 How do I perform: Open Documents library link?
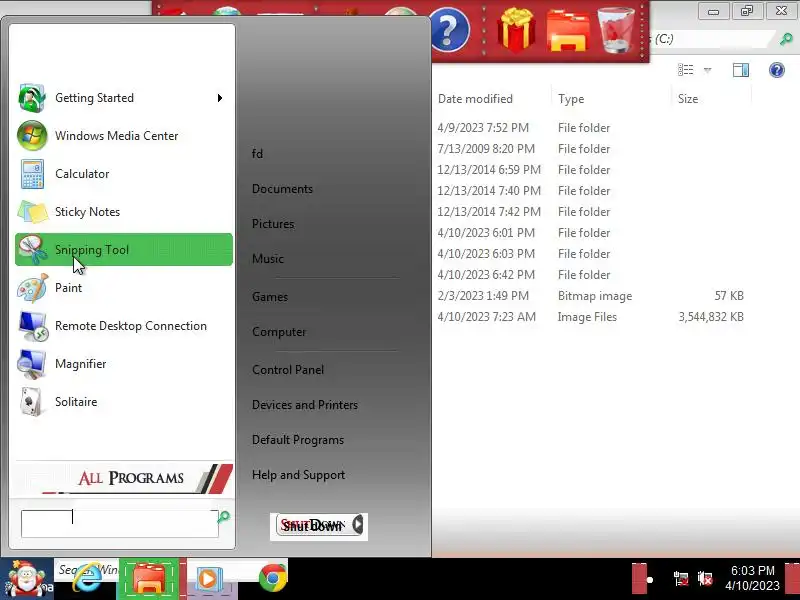[282, 189]
